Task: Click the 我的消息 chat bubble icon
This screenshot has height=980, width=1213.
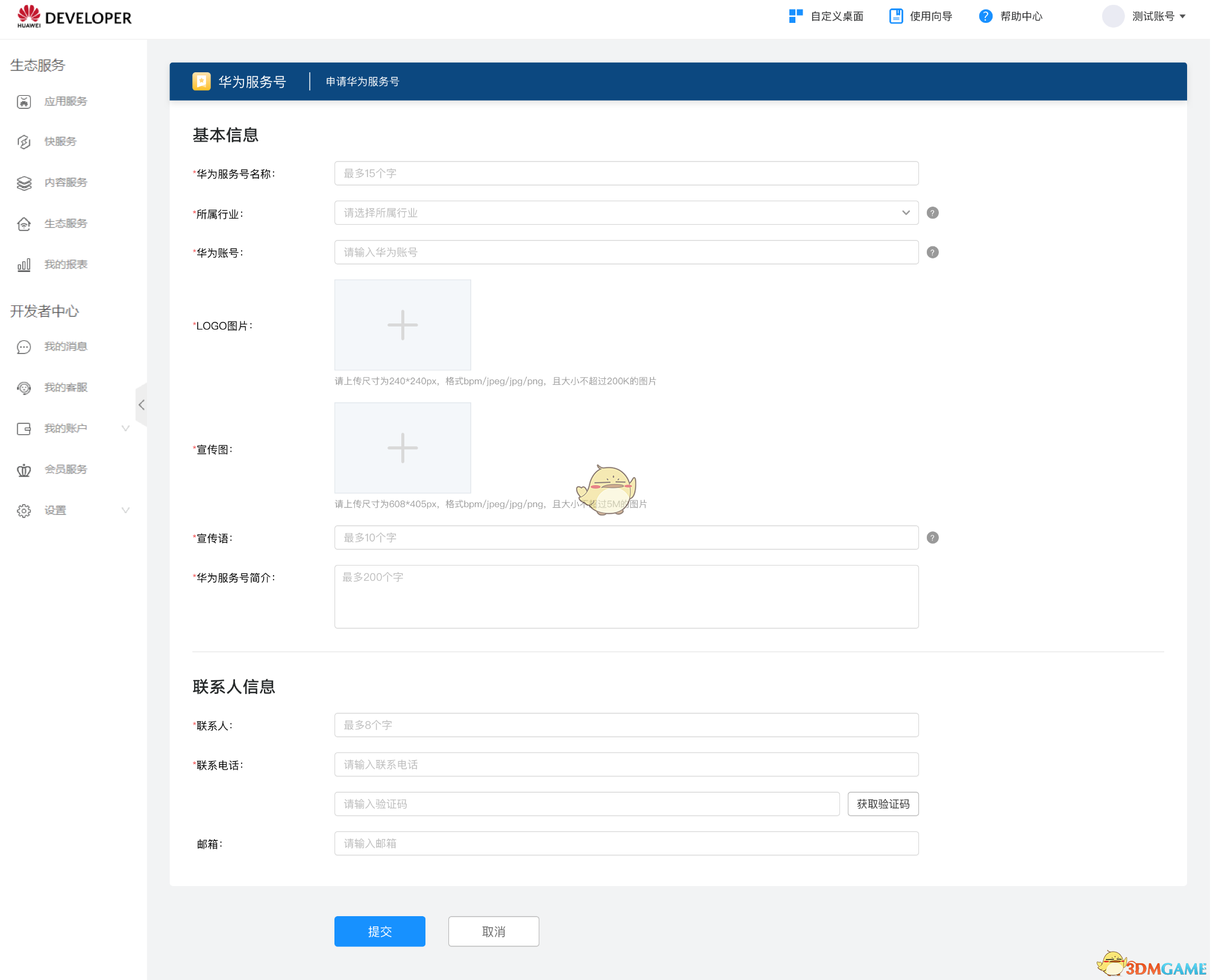Action: click(24, 347)
